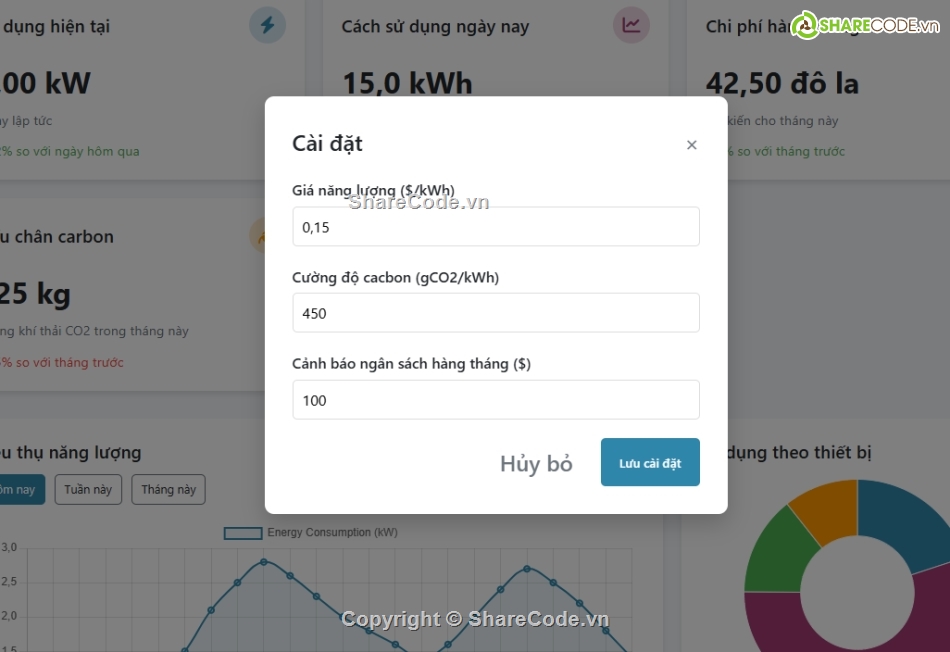Image resolution: width=950 pixels, height=652 pixels.
Task: Select the Cảnh báo ngân sách hàng tháng field
Action: click(495, 400)
